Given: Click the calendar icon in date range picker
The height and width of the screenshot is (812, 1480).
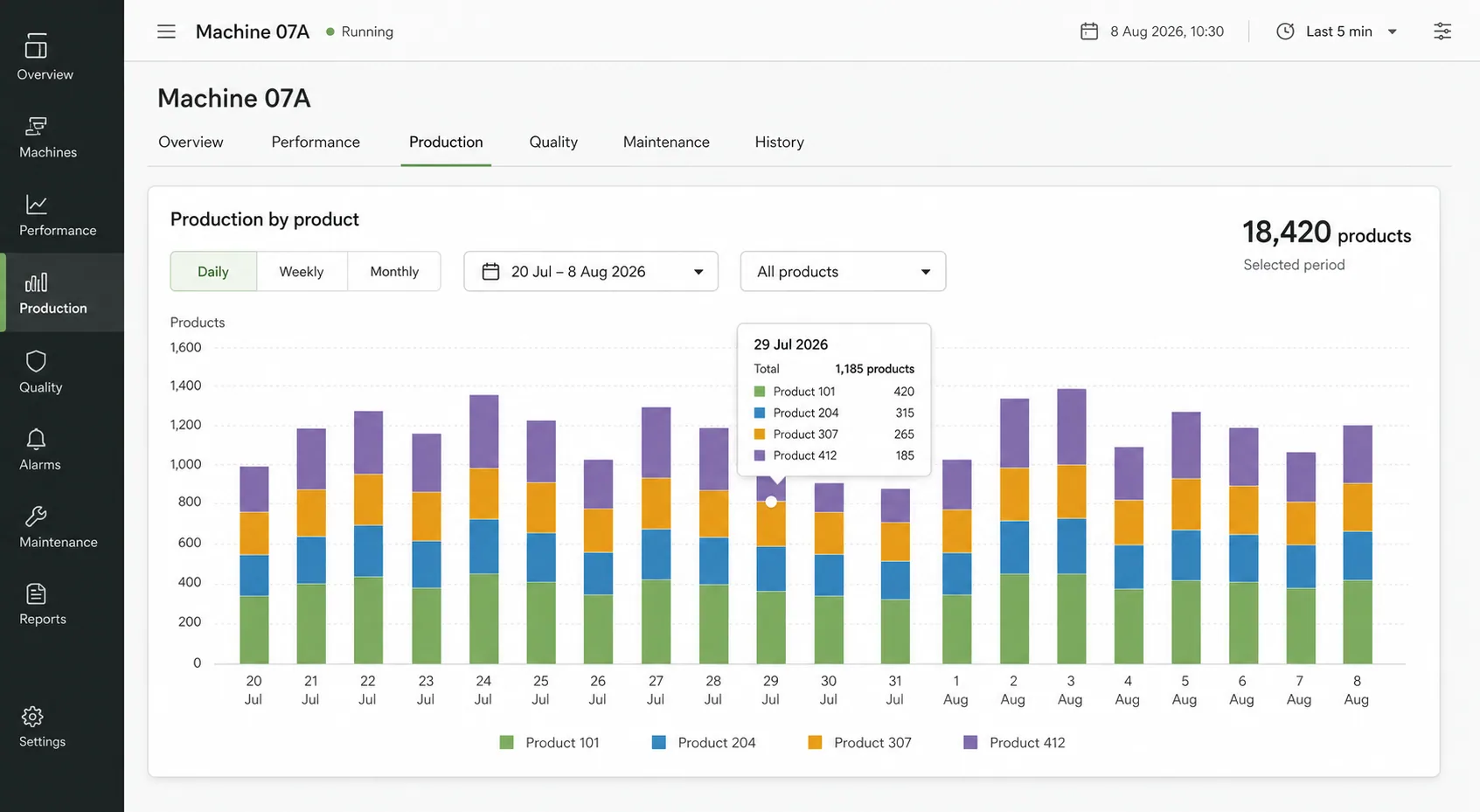Looking at the screenshot, I should pos(491,272).
